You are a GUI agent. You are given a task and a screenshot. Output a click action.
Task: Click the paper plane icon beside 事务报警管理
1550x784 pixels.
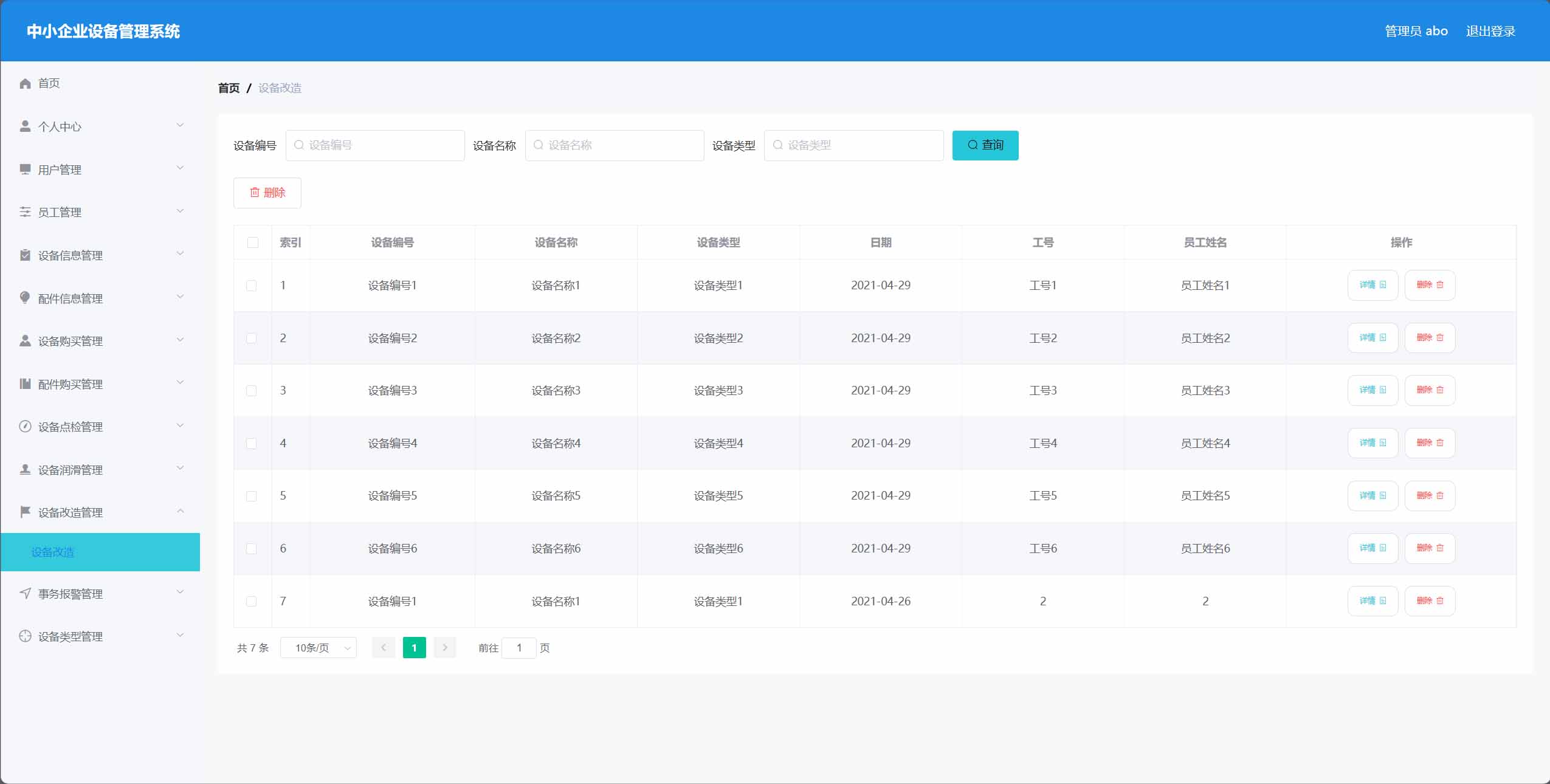[x=25, y=593]
